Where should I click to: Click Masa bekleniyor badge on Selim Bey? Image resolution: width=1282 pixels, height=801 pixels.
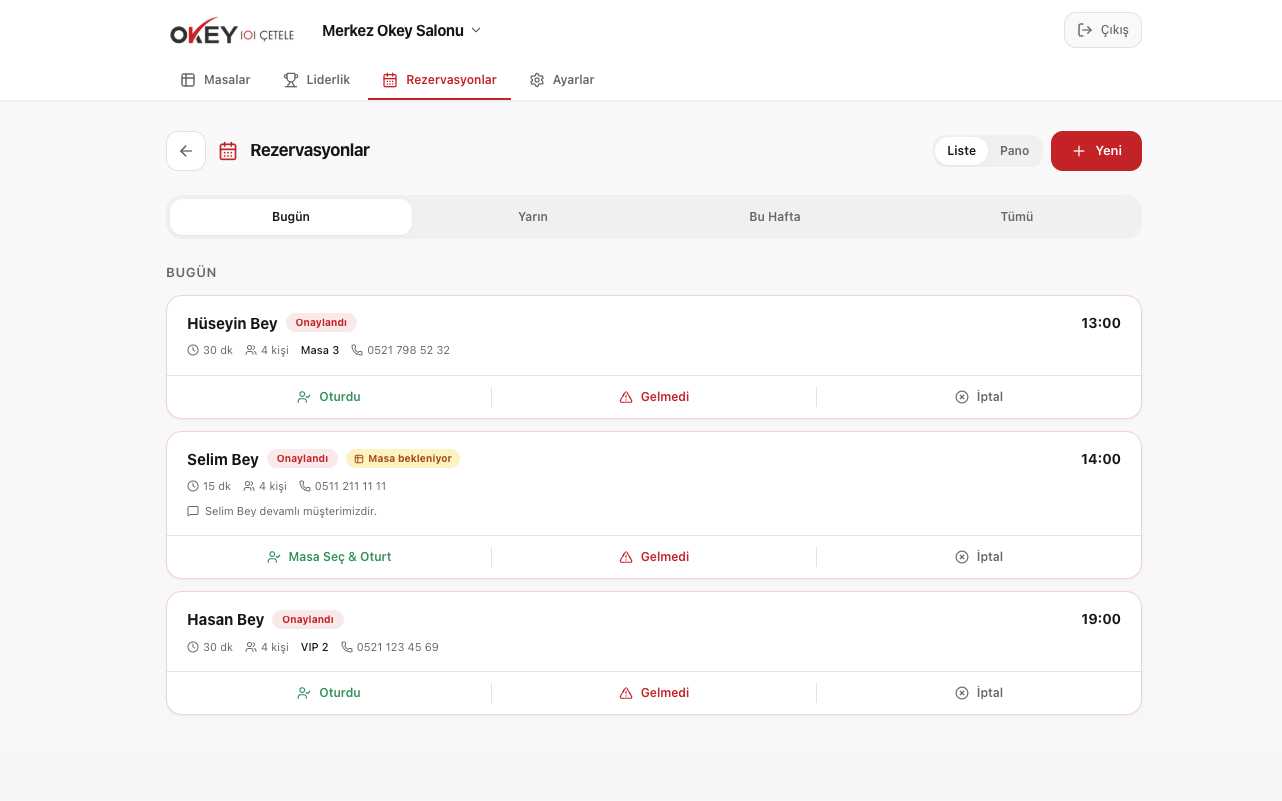point(403,459)
